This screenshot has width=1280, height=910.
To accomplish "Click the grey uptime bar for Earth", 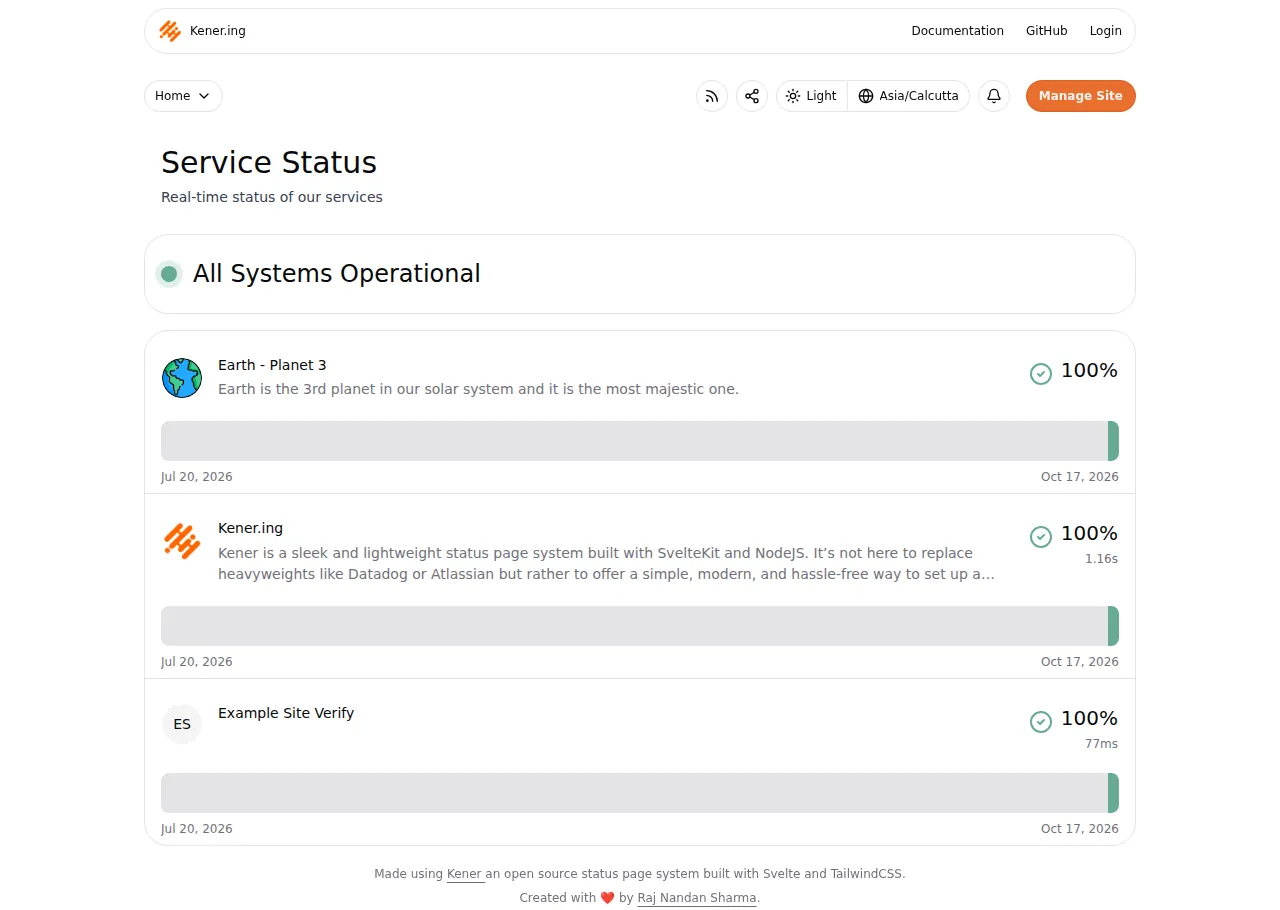I will coord(634,441).
